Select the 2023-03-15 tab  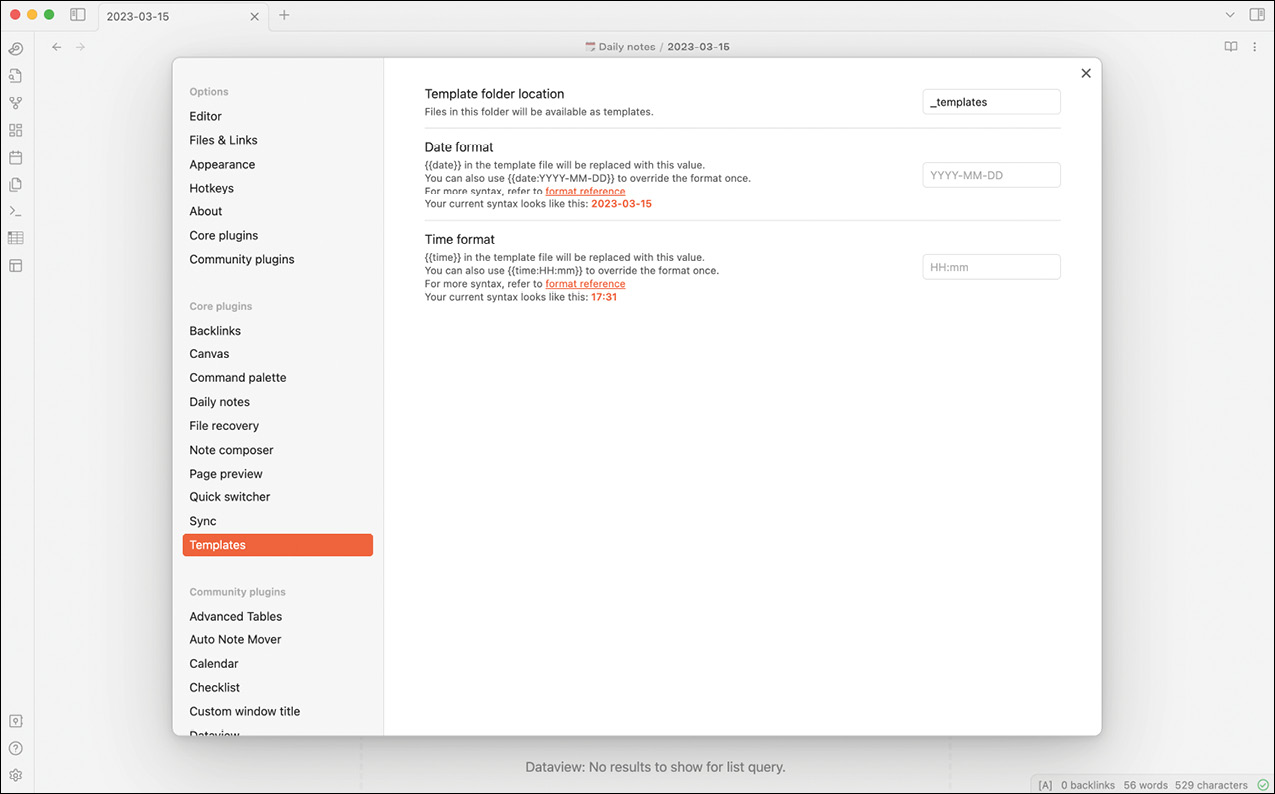[x=170, y=16]
